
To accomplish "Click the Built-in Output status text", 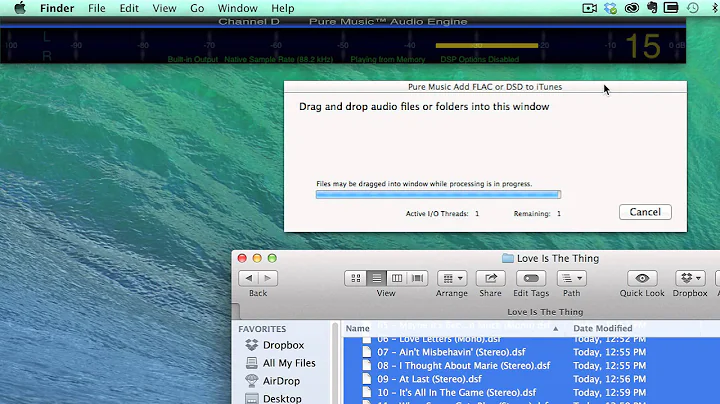I will point(192,59).
